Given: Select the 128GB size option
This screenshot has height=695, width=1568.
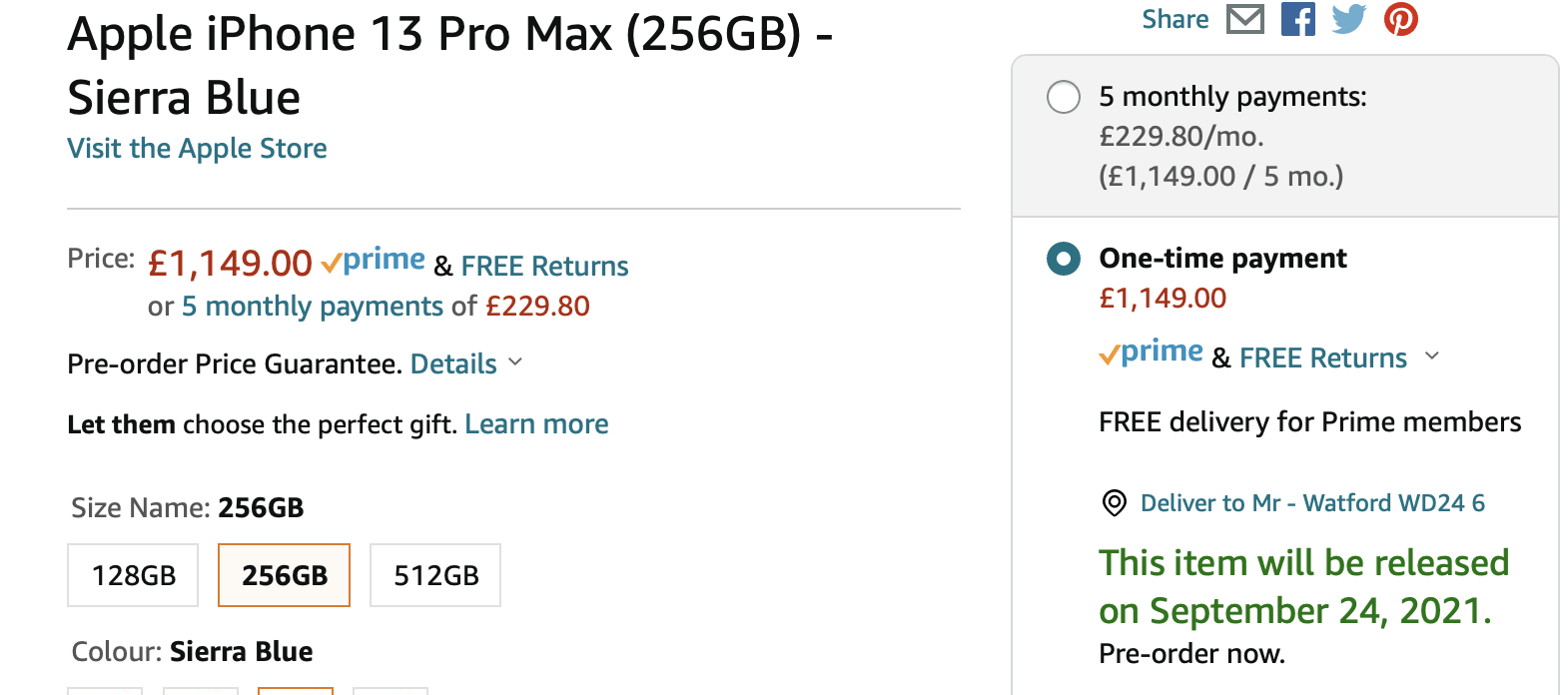Looking at the screenshot, I should pyautogui.click(x=133, y=575).
